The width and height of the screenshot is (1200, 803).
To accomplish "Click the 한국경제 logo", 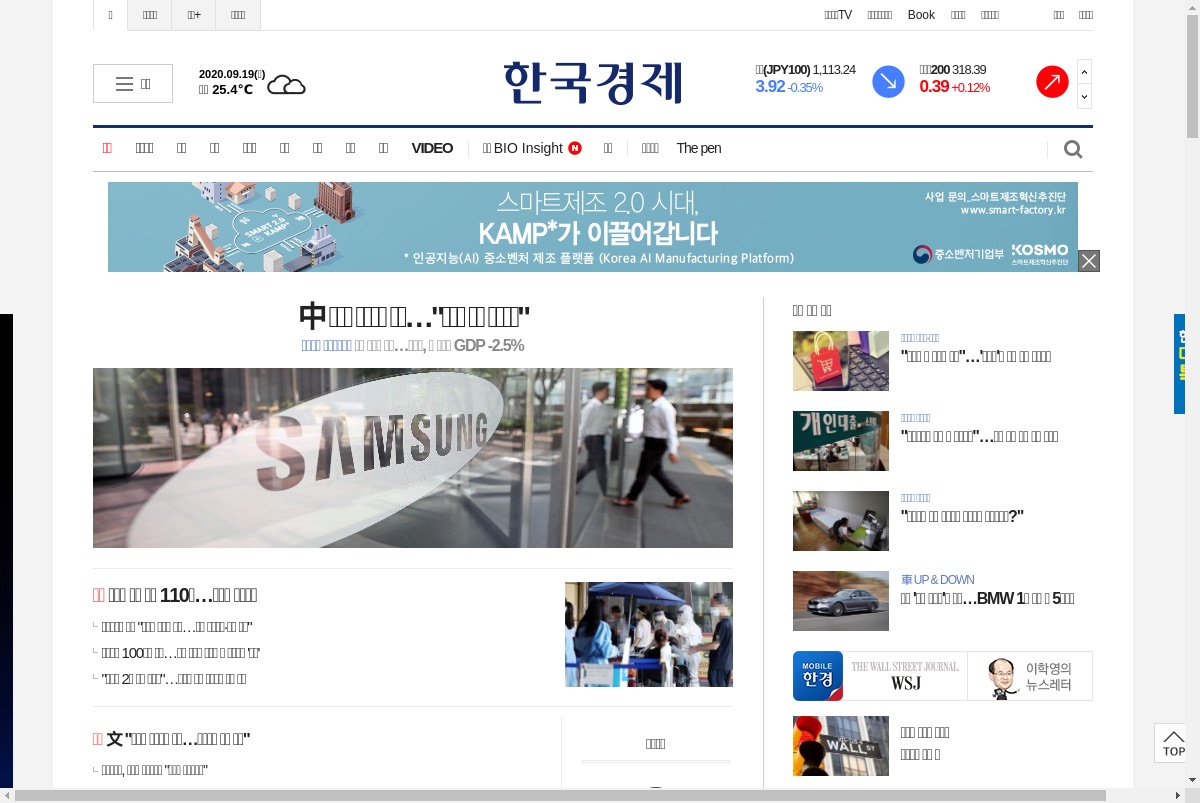I will click(x=593, y=82).
